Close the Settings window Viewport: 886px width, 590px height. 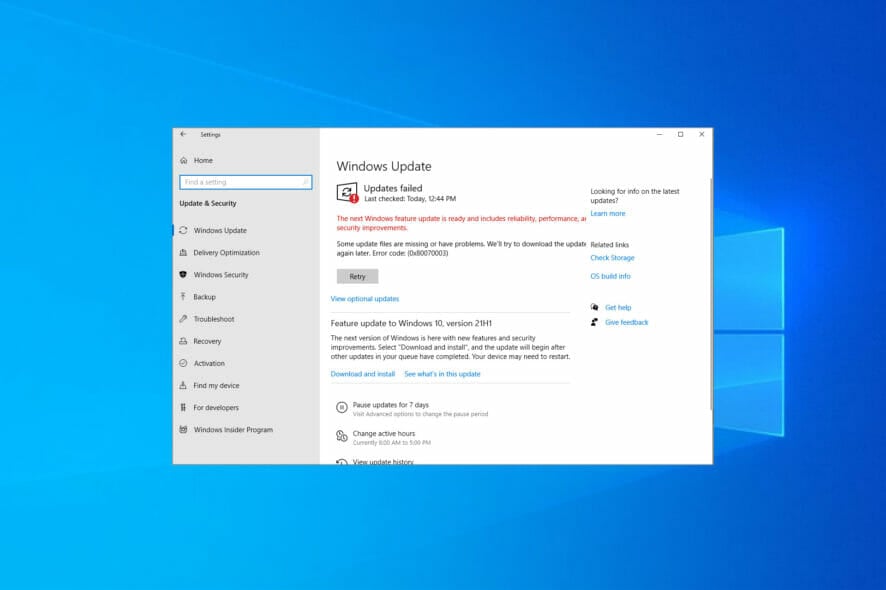click(701, 135)
